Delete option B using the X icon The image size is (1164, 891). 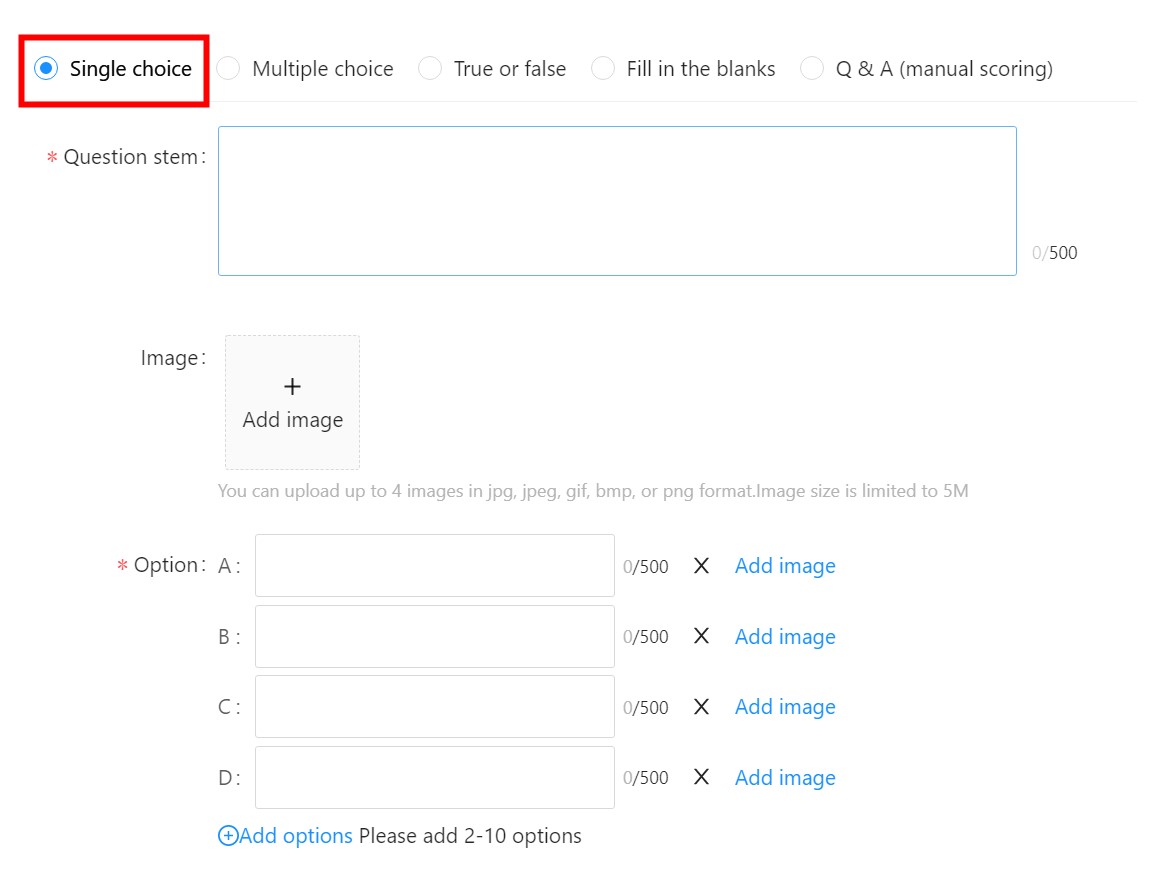(701, 636)
